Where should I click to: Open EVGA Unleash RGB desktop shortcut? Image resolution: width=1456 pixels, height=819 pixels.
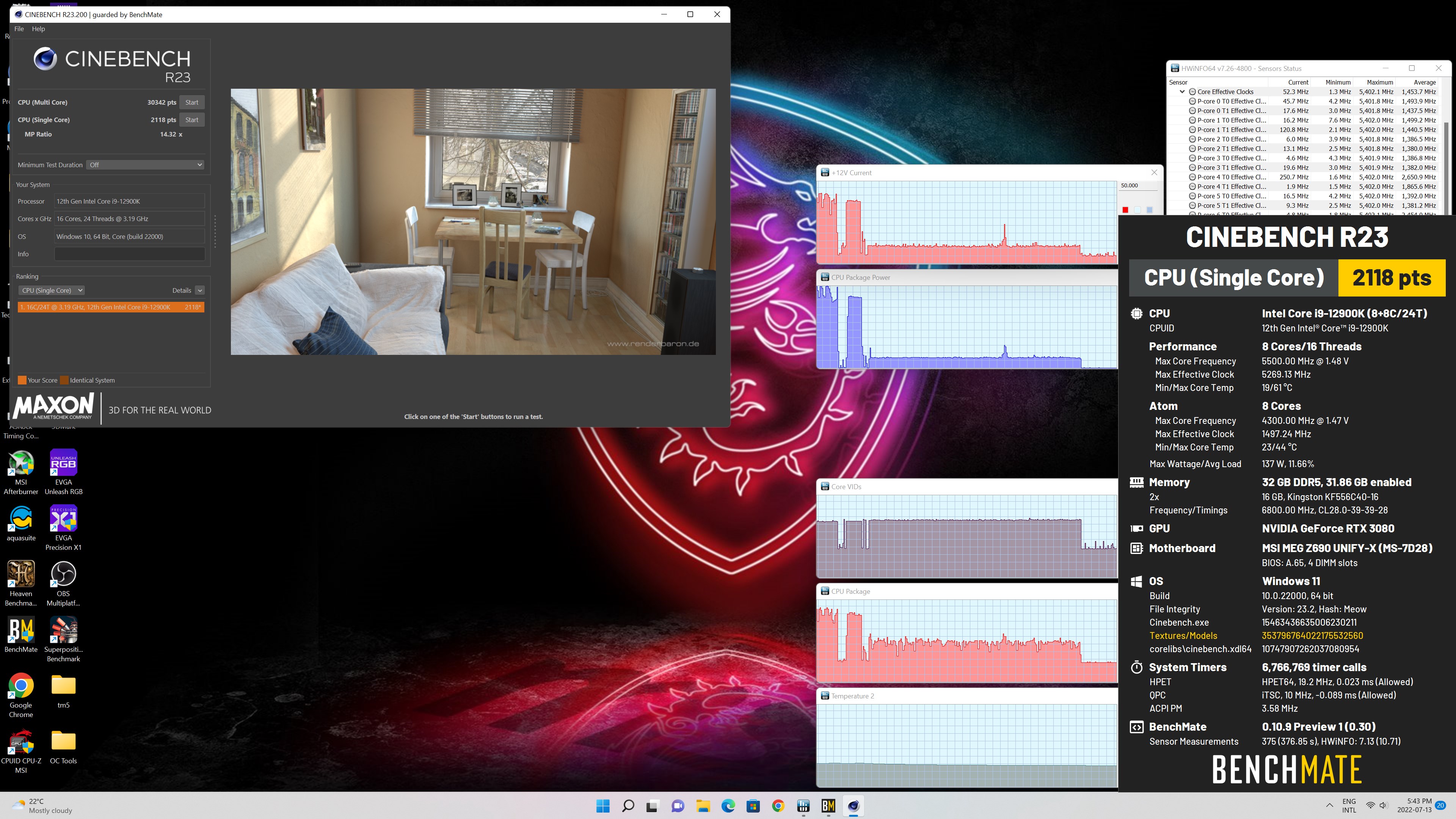(63, 472)
